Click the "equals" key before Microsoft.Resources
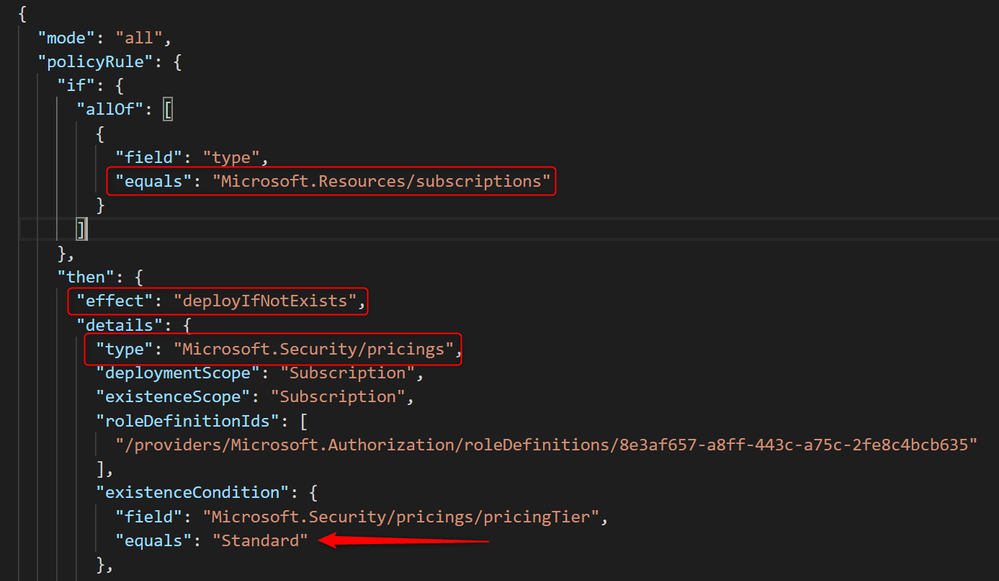The image size is (999, 581). tap(154, 182)
